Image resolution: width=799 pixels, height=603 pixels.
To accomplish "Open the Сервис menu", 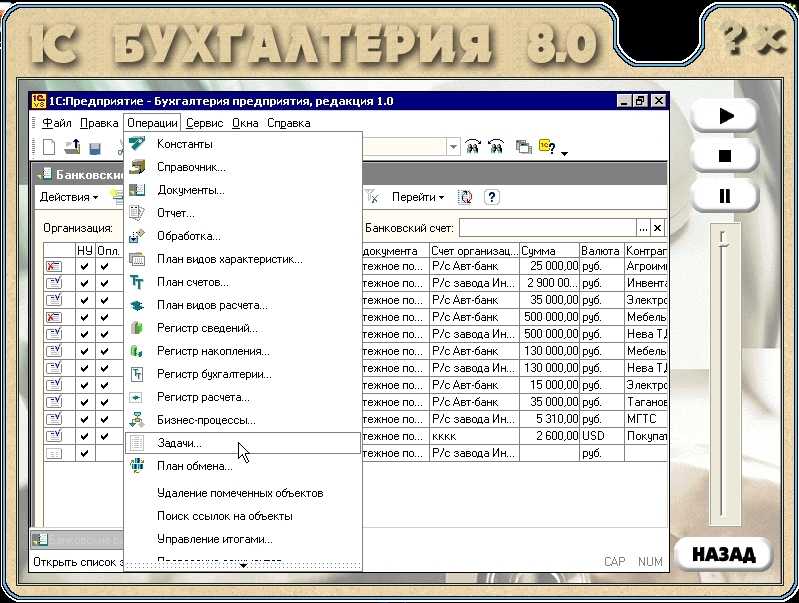I will coord(204,123).
